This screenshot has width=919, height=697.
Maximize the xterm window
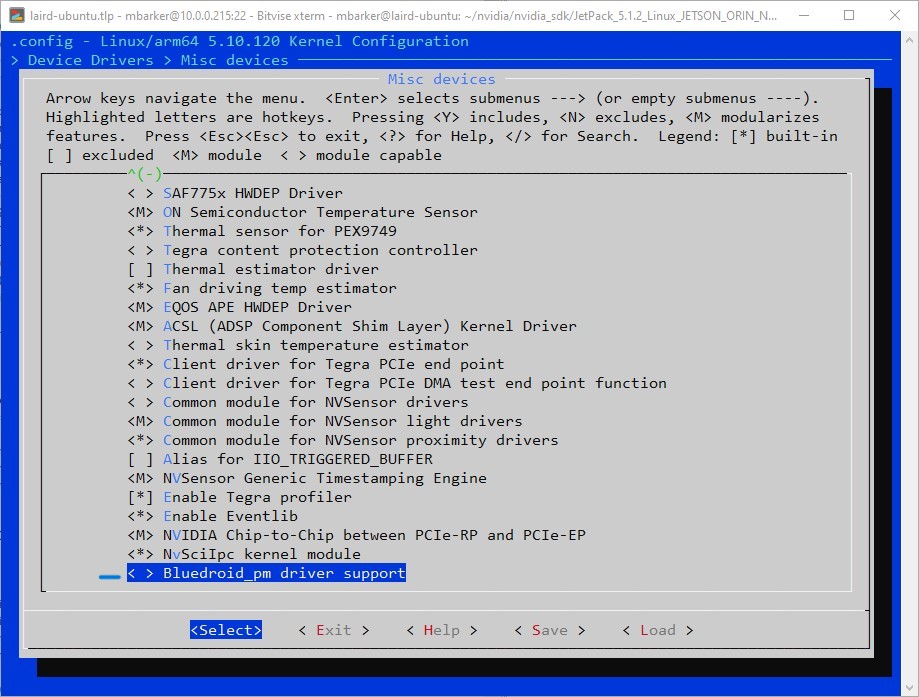click(849, 15)
